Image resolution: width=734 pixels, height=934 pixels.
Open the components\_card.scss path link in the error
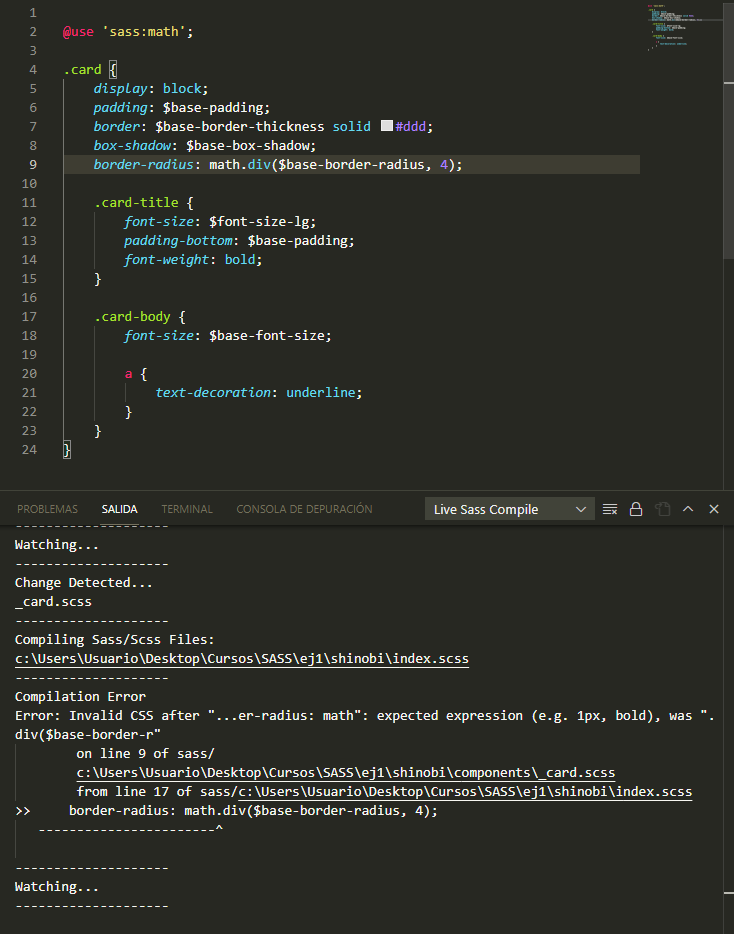click(x=345, y=773)
